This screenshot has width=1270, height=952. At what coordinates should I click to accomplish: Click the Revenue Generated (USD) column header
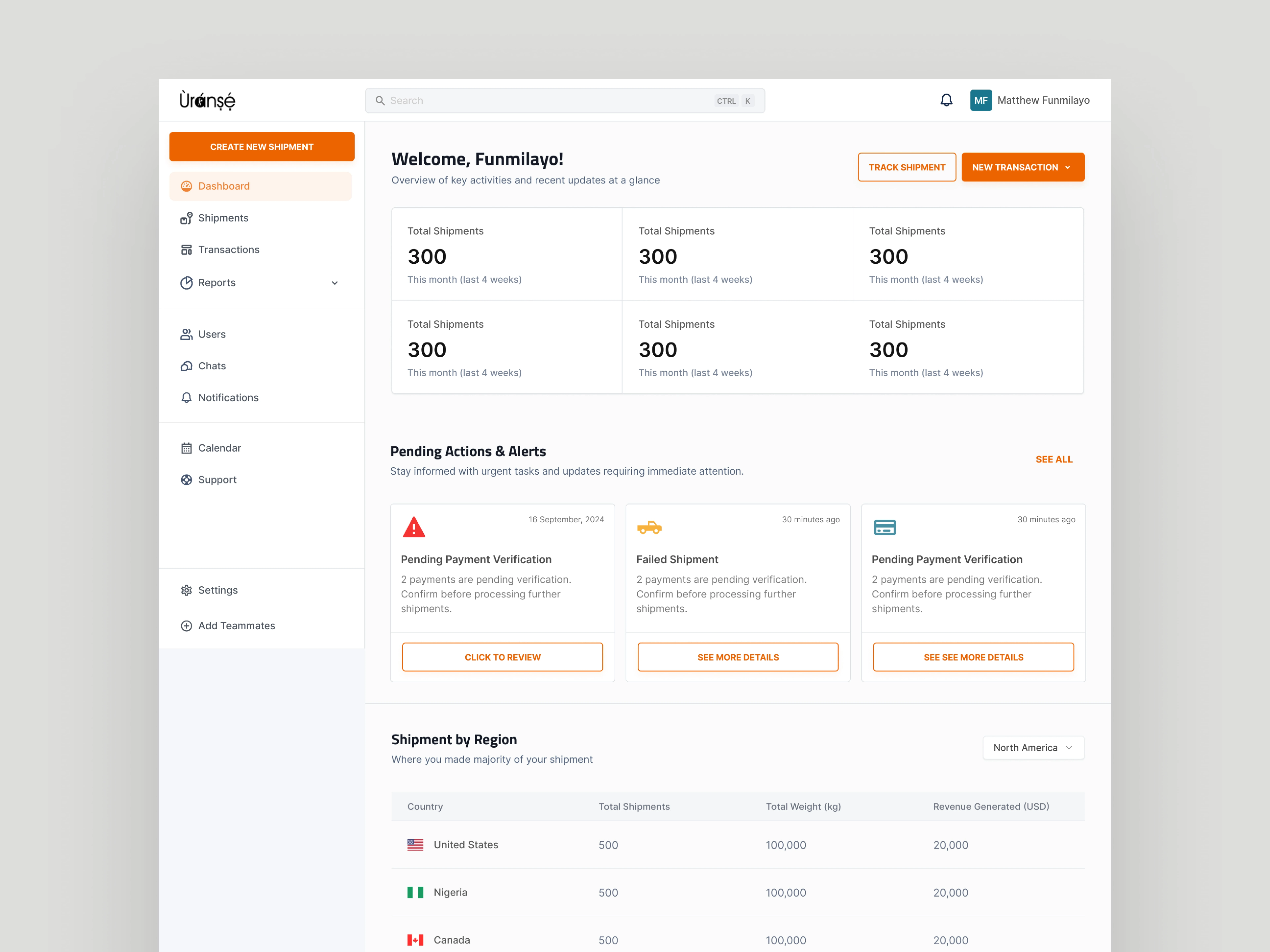(x=991, y=807)
